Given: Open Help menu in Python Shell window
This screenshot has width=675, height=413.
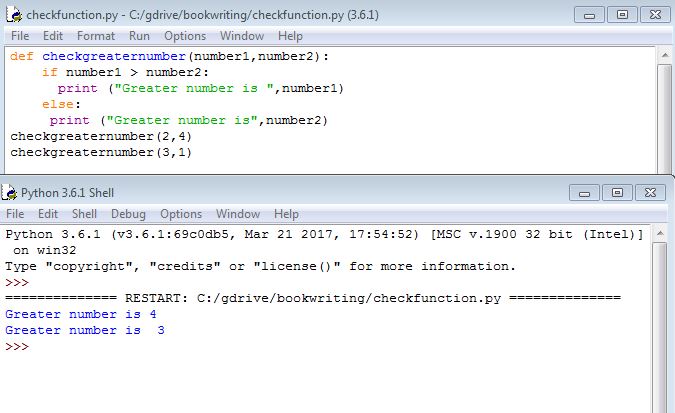Looking at the screenshot, I should 286,214.
